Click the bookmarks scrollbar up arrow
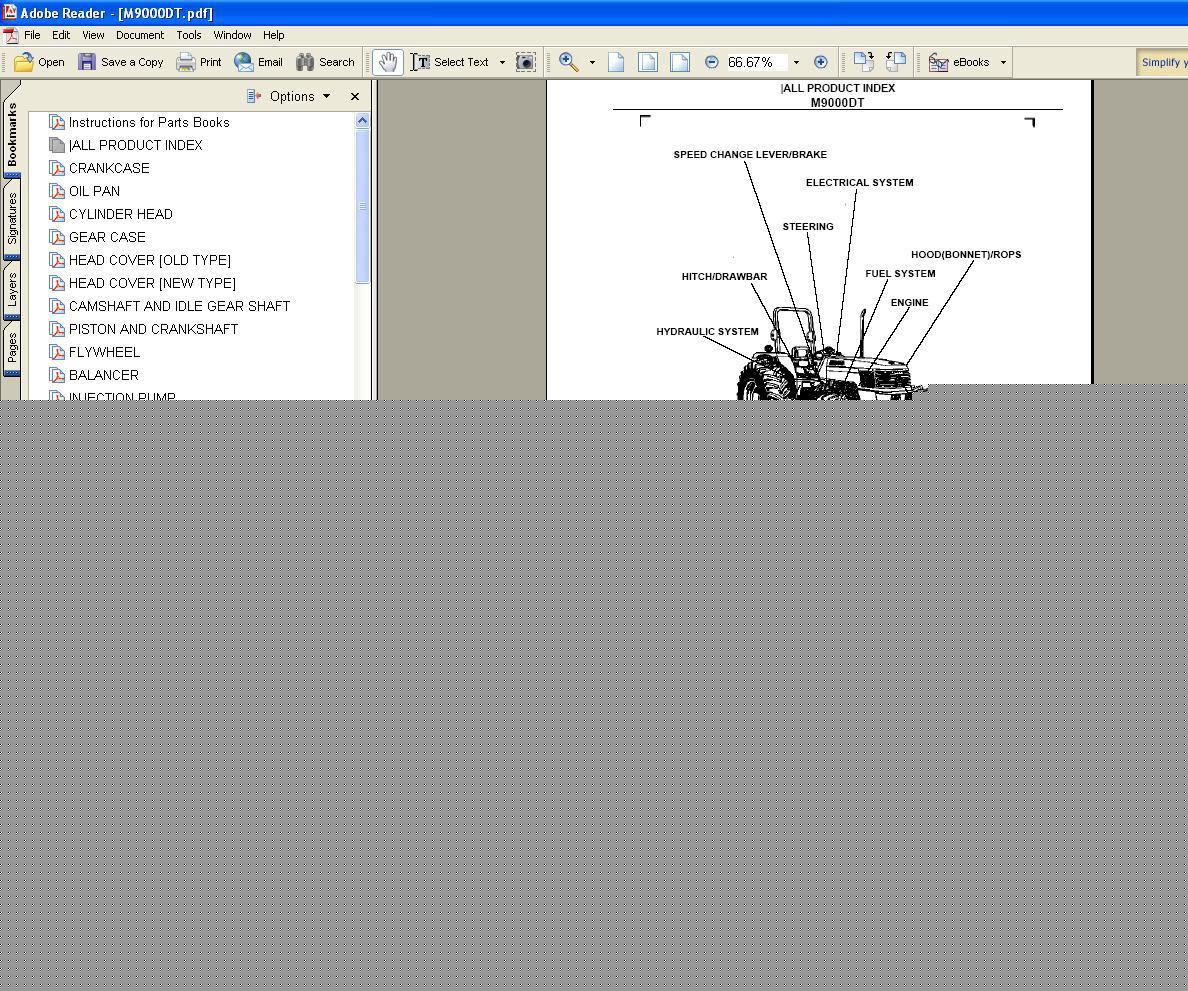This screenshot has width=1188, height=991. [362, 120]
